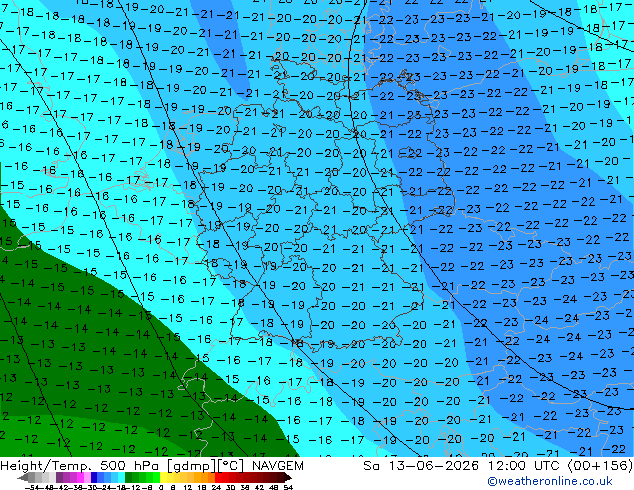Click the yellow 0 degree legend swatch
This screenshot has height=490, width=634.
click(163, 477)
